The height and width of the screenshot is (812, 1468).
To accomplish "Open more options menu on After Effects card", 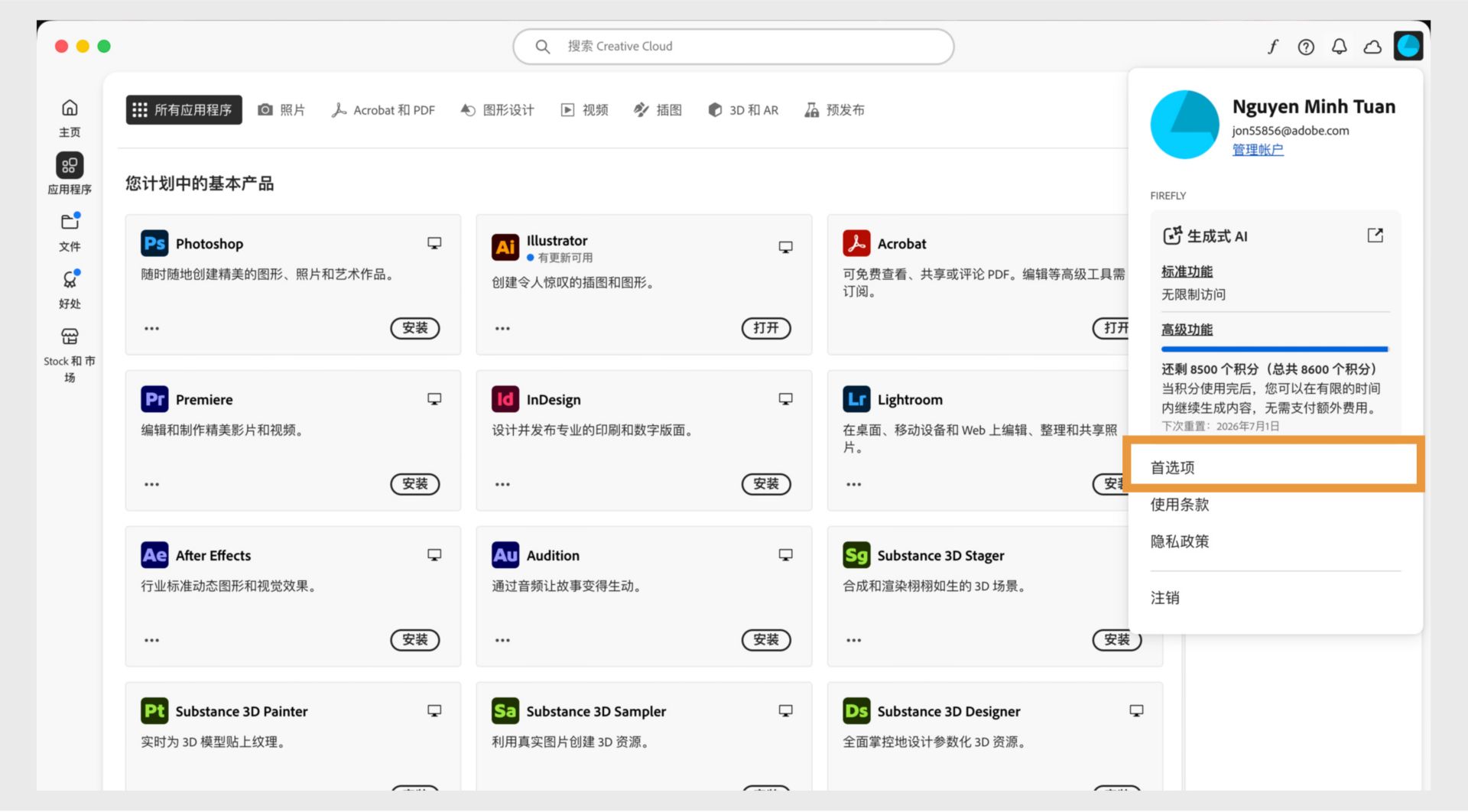I will (151, 641).
